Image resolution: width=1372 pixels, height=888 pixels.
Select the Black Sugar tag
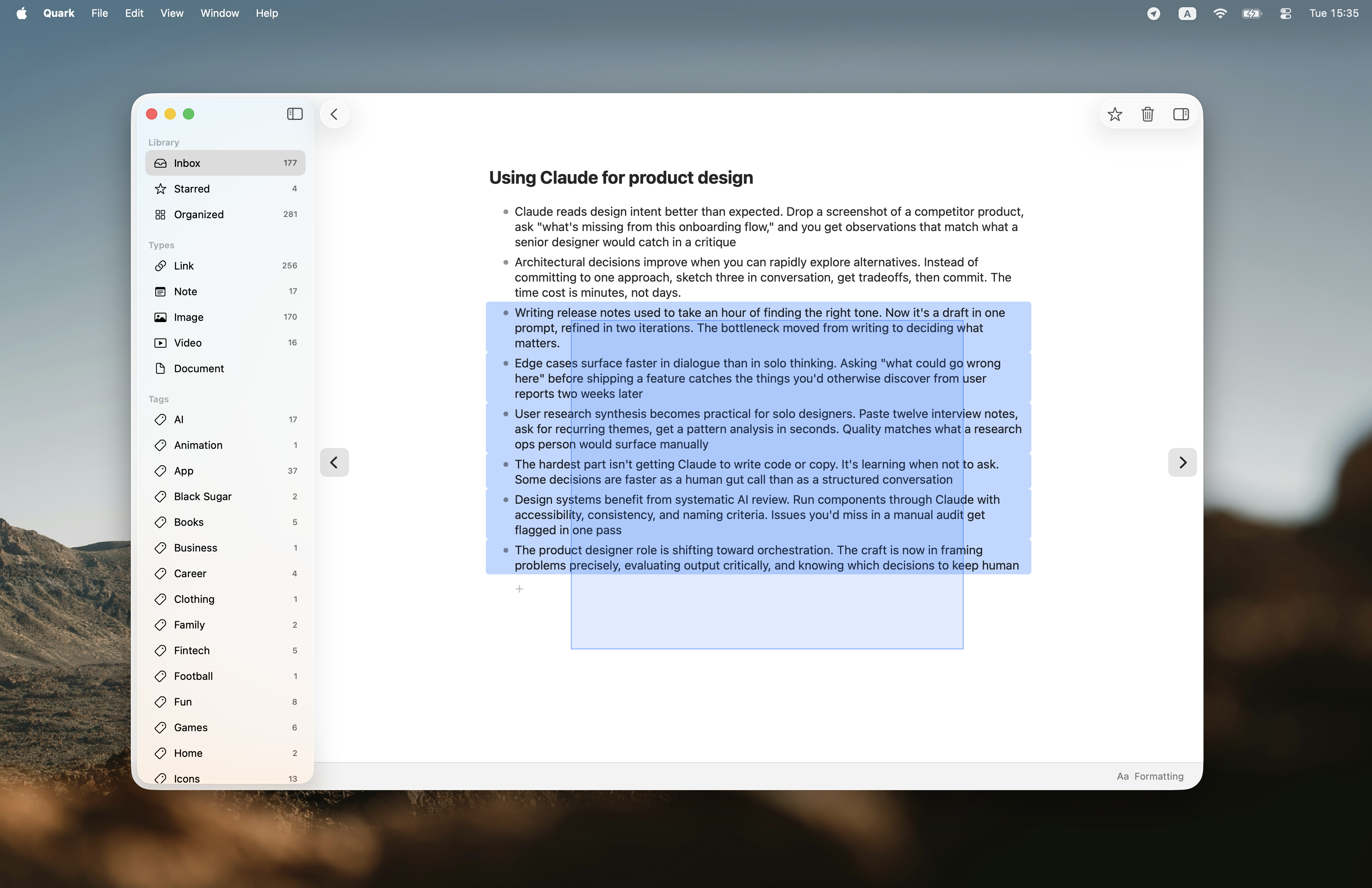tap(225, 496)
